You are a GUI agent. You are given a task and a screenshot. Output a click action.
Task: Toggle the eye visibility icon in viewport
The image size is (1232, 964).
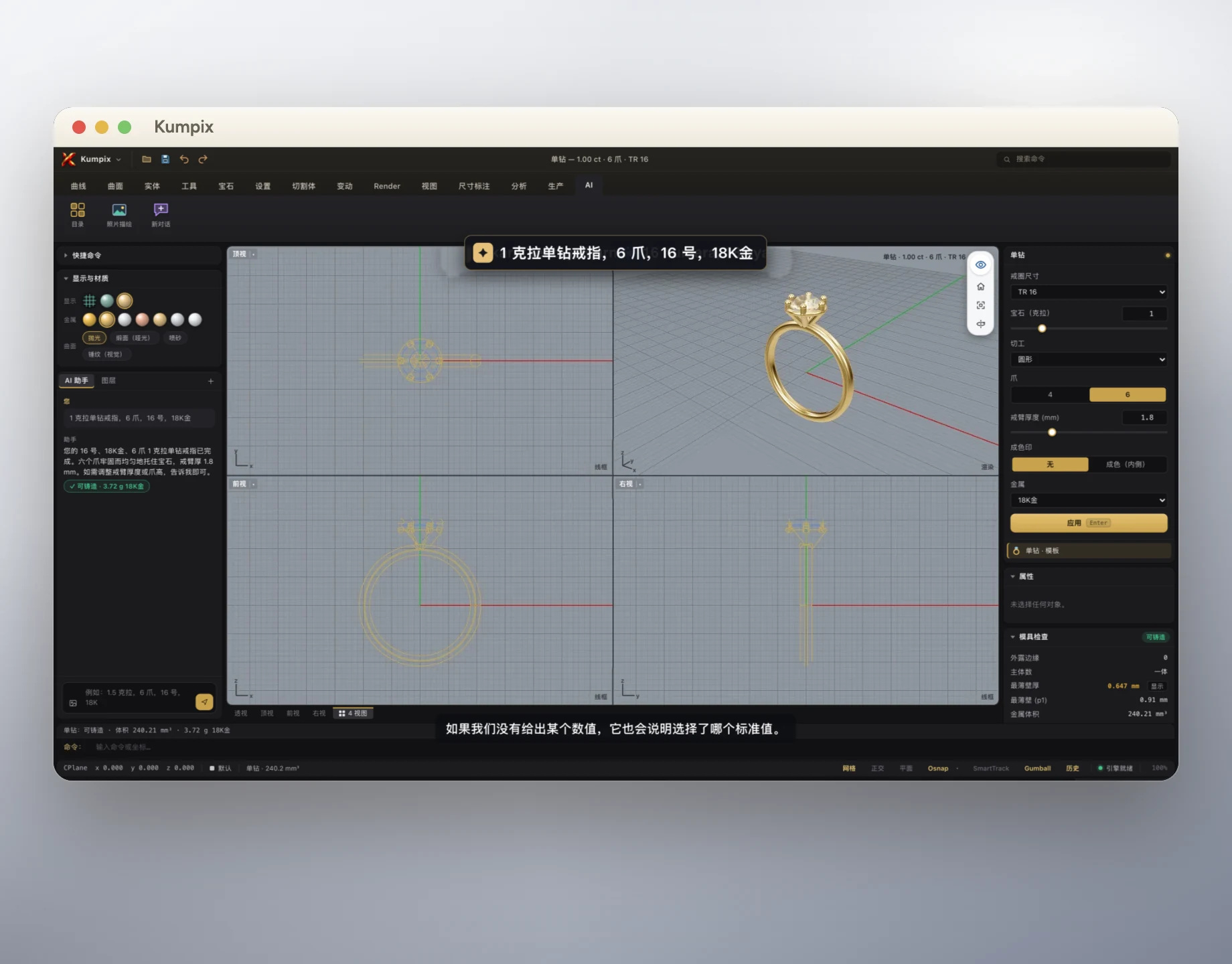click(980, 265)
